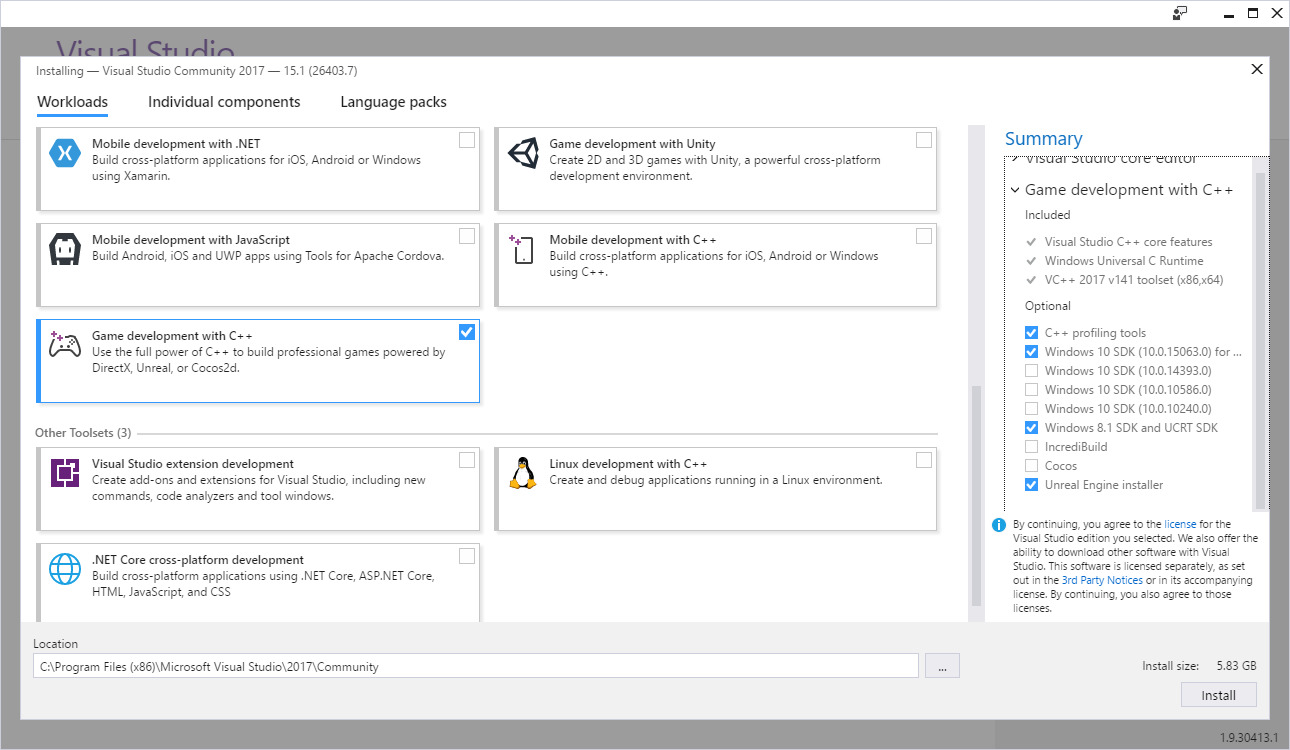Open the Language packs tab
The height and width of the screenshot is (750, 1290).
point(393,102)
